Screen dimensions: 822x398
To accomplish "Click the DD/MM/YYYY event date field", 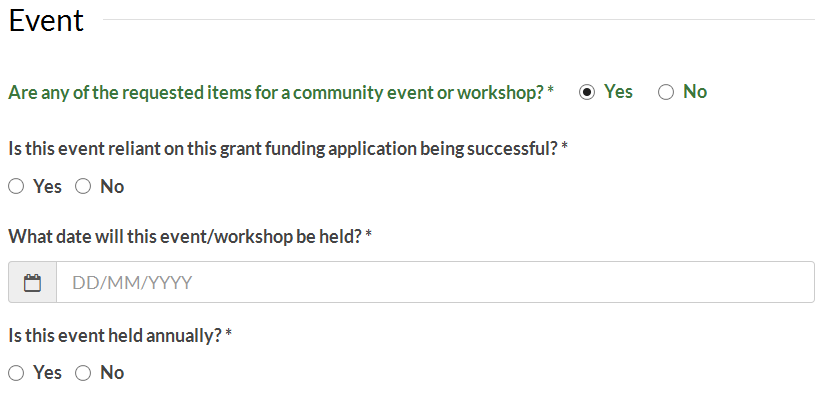I will click(435, 283).
